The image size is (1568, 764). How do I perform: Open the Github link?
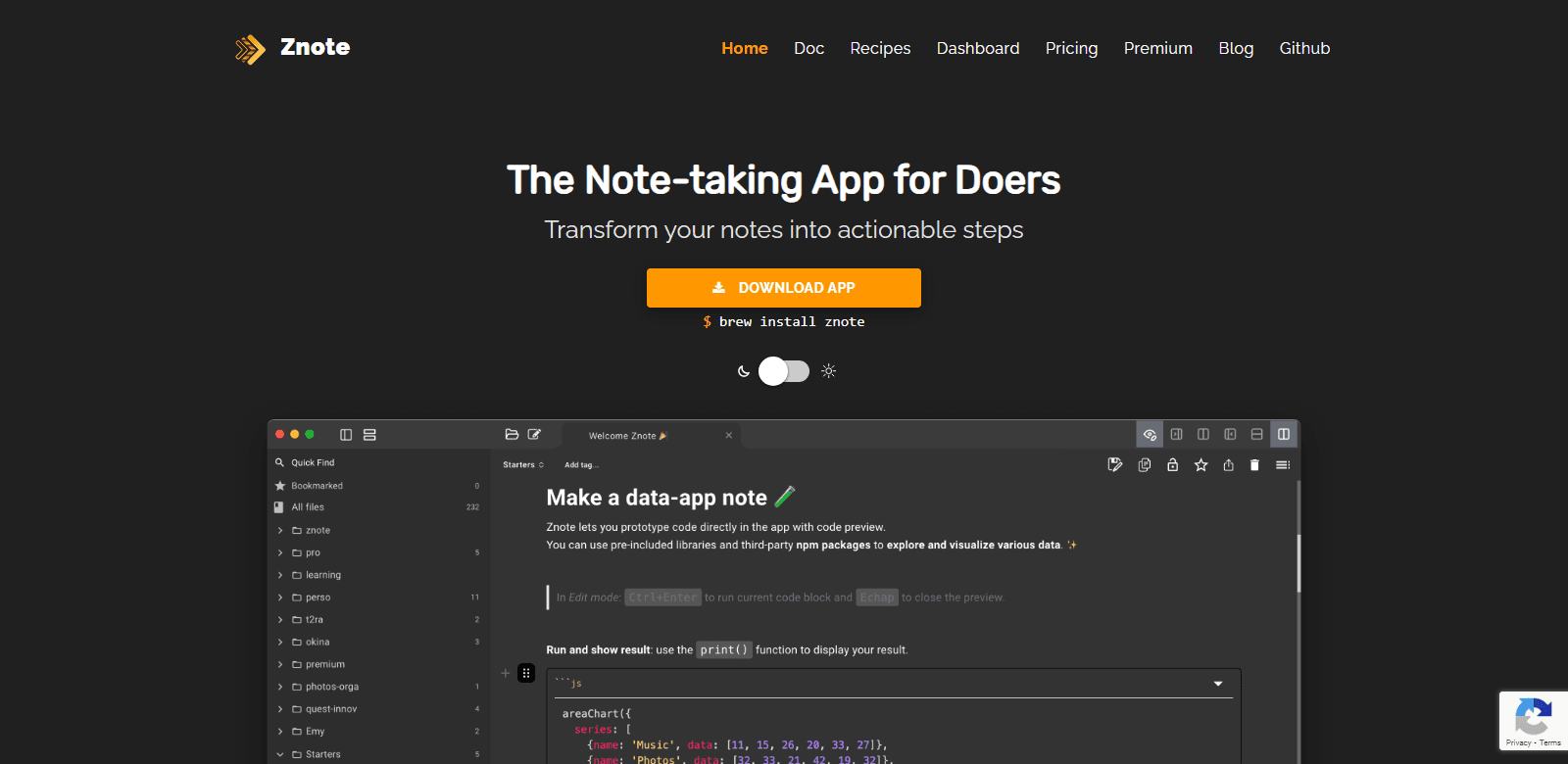click(1304, 48)
